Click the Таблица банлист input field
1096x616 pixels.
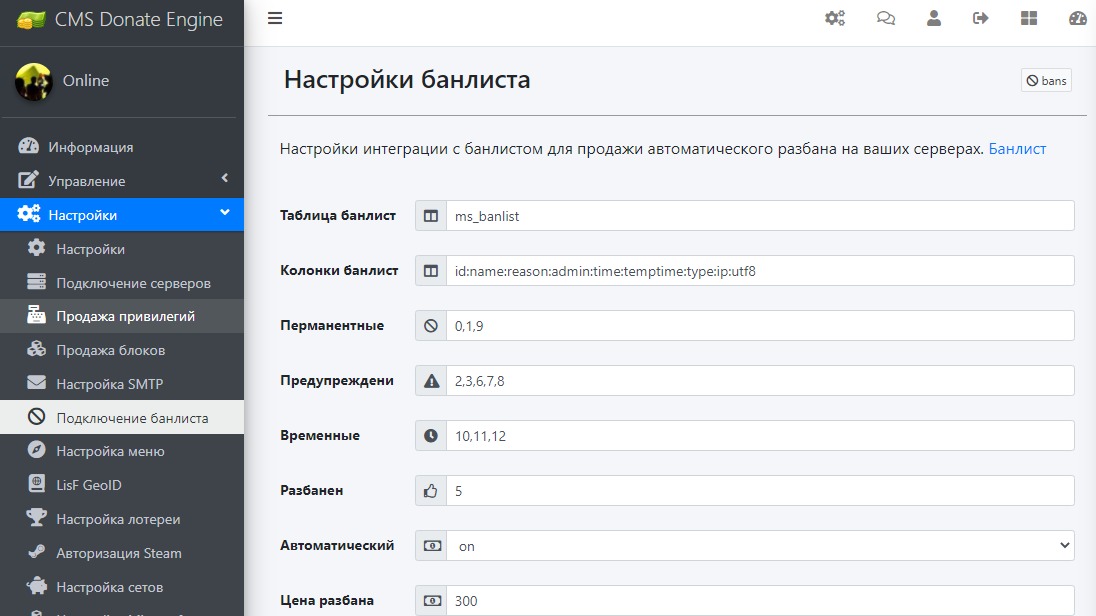(760, 216)
